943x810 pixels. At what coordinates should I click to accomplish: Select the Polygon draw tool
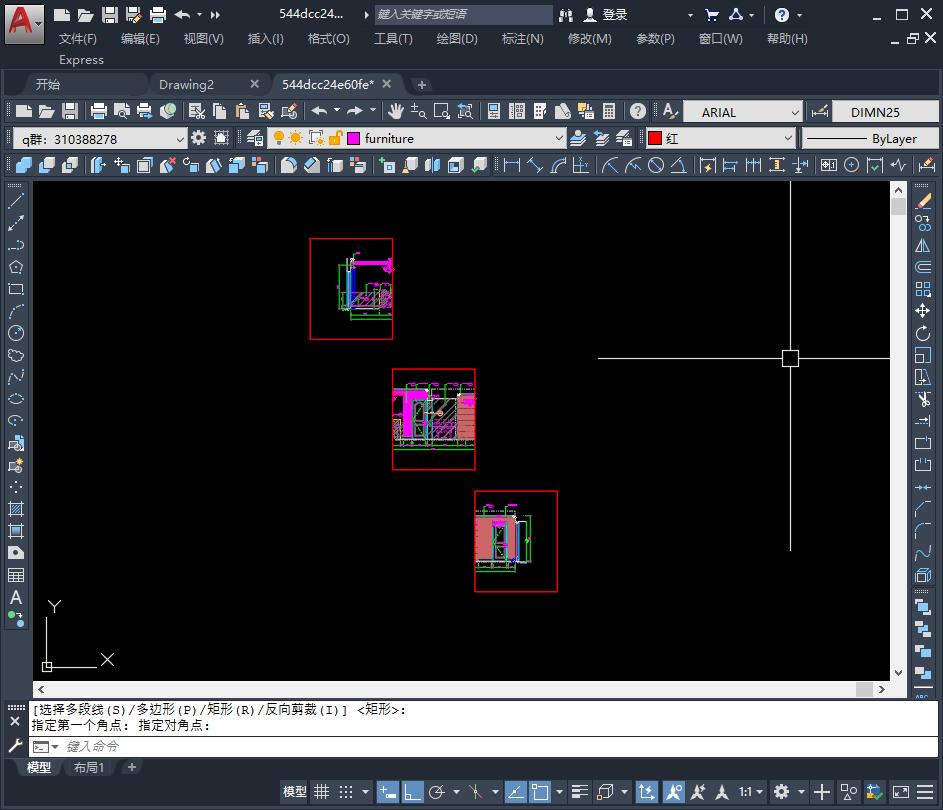coord(16,267)
